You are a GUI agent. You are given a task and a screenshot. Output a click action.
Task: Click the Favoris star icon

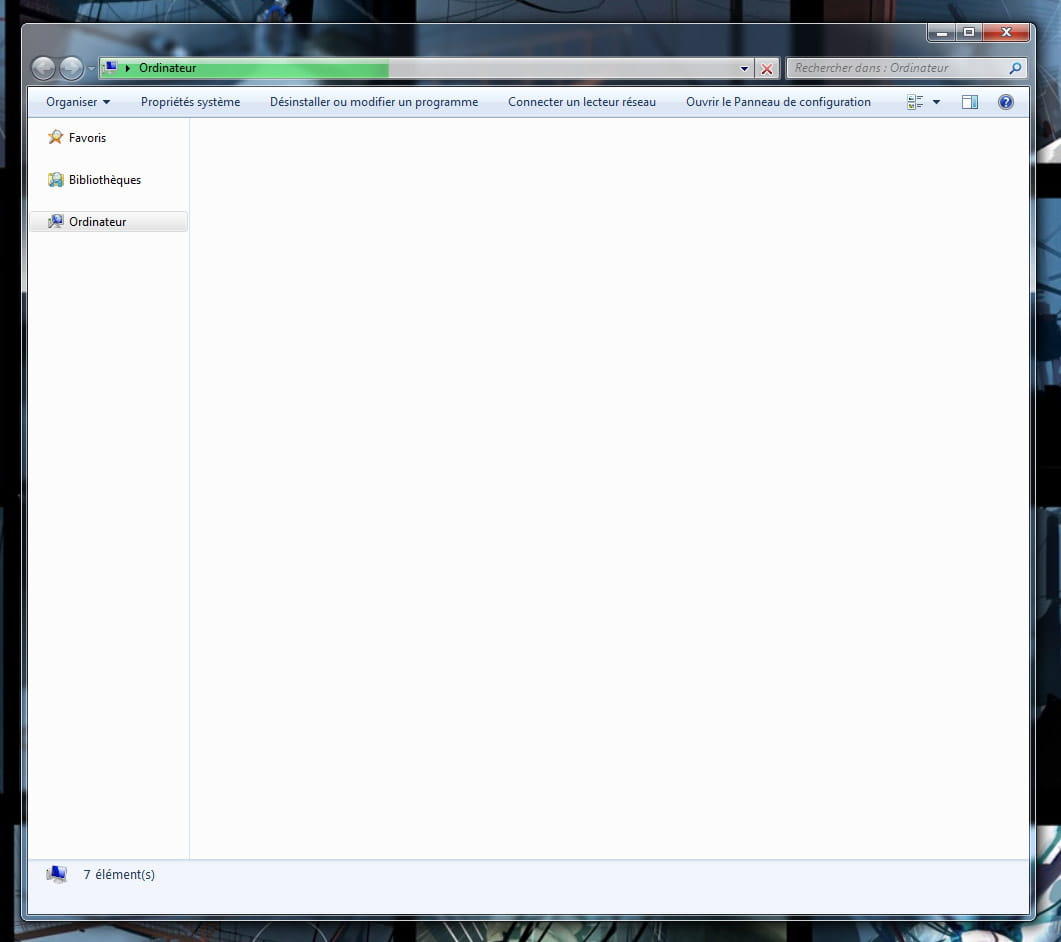pyautogui.click(x=55, y=137)
